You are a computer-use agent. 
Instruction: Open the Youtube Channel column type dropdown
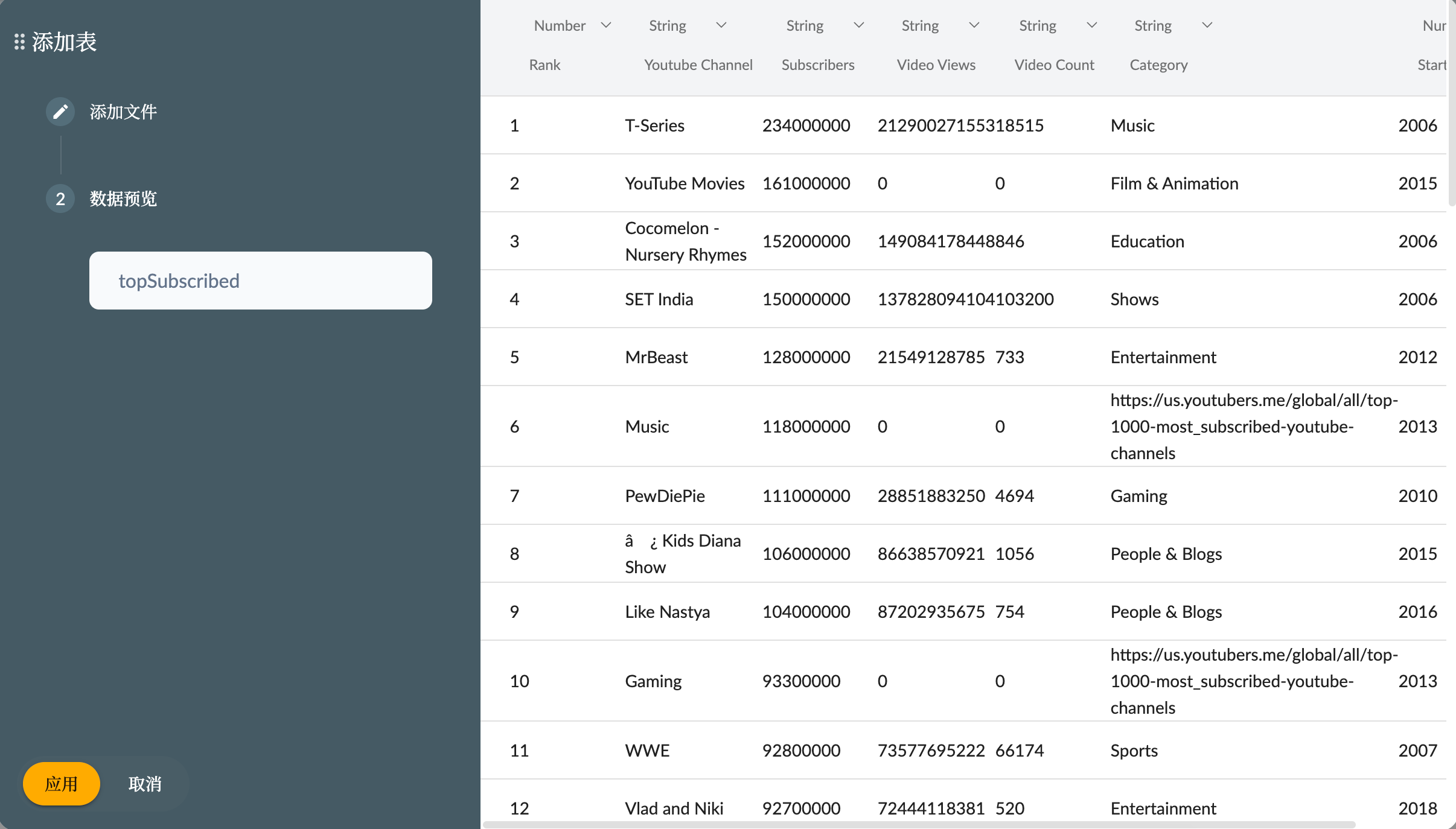coord(721,25)
